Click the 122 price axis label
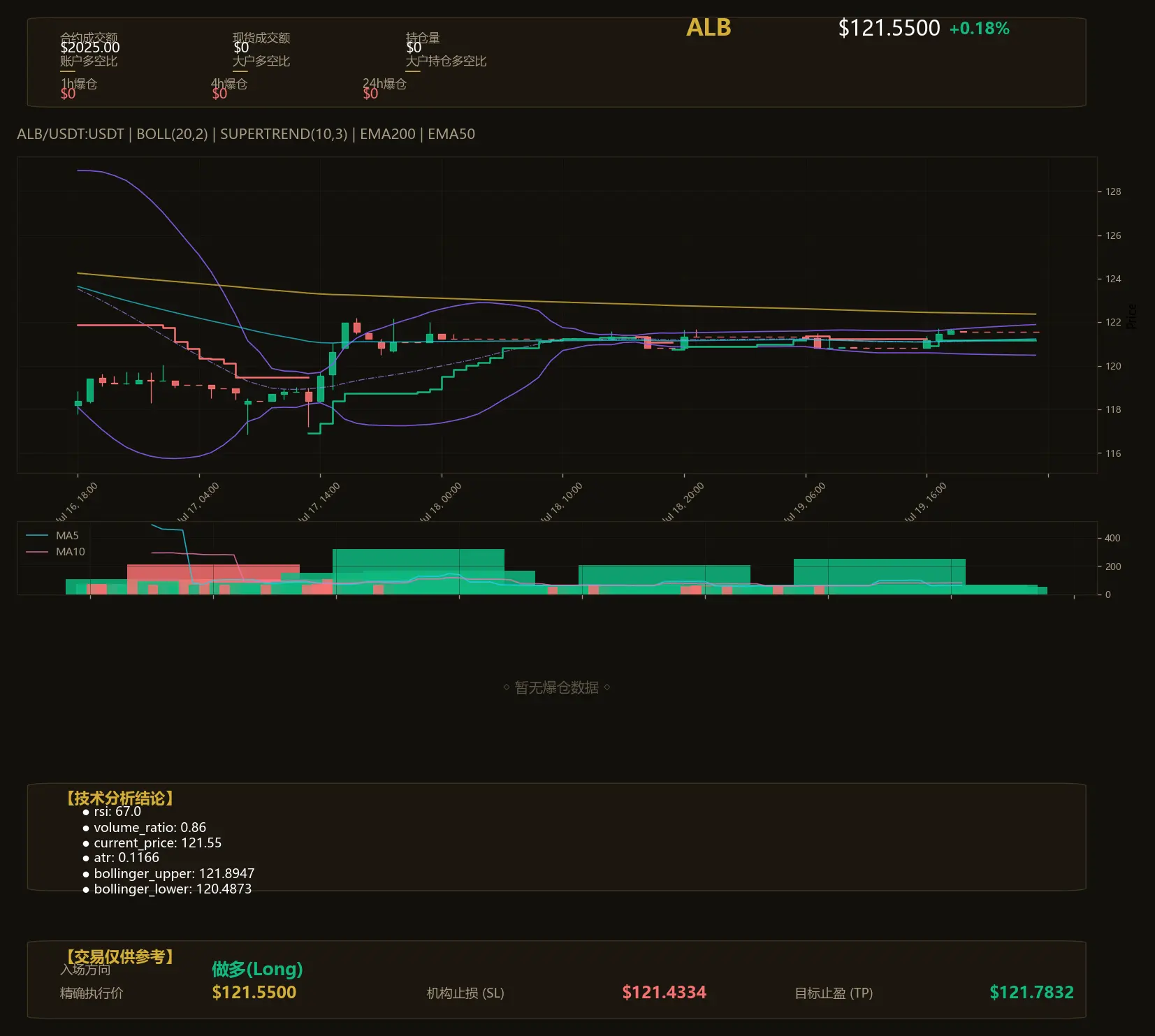Viewport: 1155px width, 1036px height. [1113, 322]
